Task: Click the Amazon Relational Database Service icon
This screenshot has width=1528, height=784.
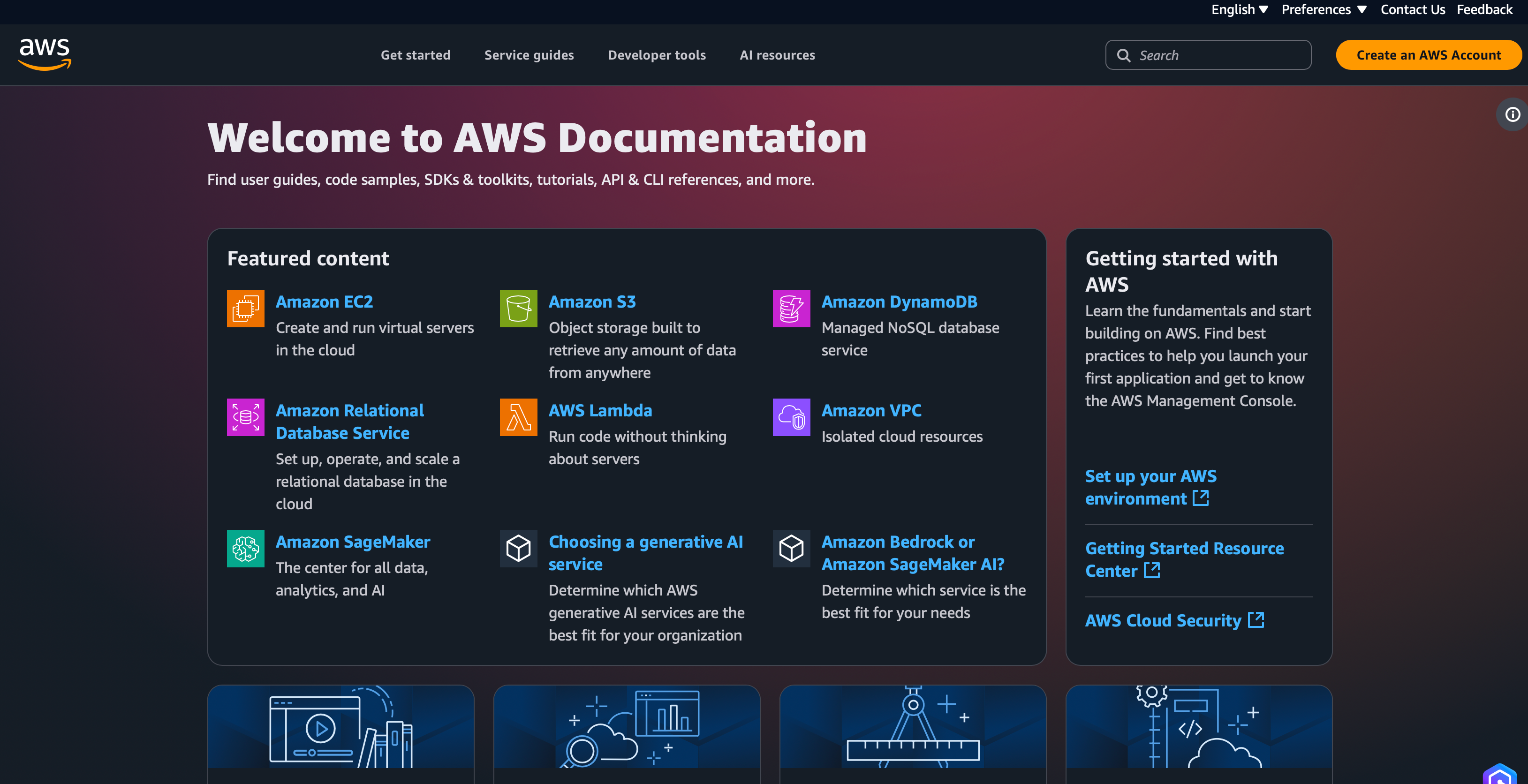Action: 246,417
